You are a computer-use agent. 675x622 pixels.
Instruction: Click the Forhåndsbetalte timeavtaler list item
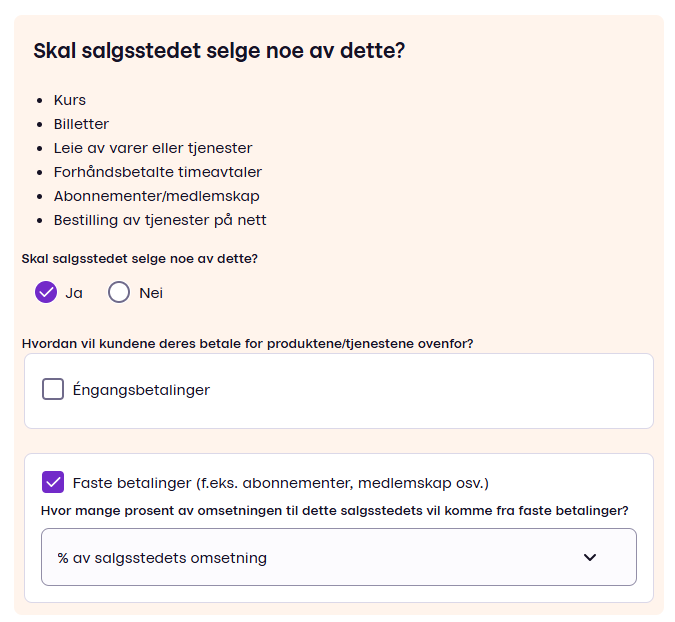[x=158, y=172]
